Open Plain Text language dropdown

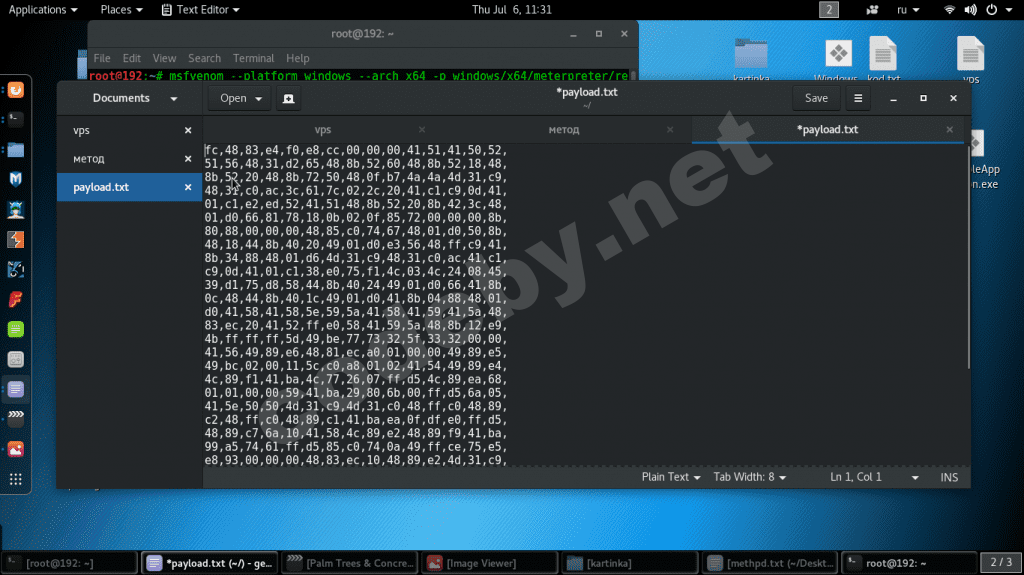click(671, 478)
